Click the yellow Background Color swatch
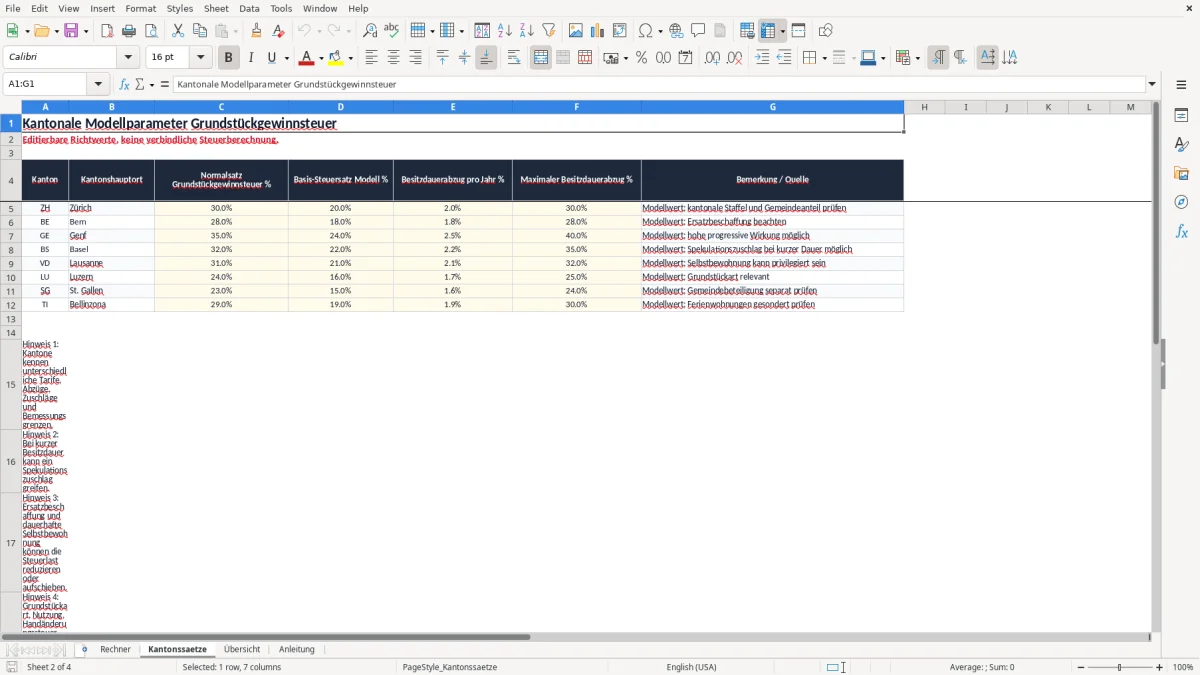The width and height of the screenshot is (1200, 675). pos(337,58)
